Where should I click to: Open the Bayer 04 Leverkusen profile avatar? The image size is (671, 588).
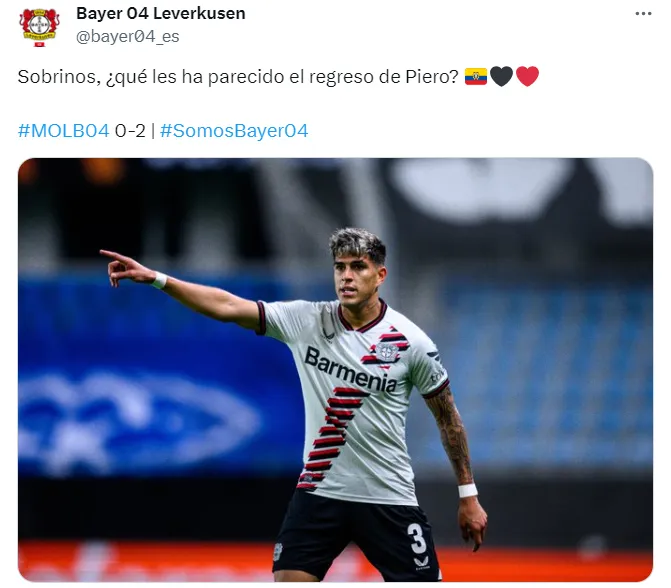[39, 27]
